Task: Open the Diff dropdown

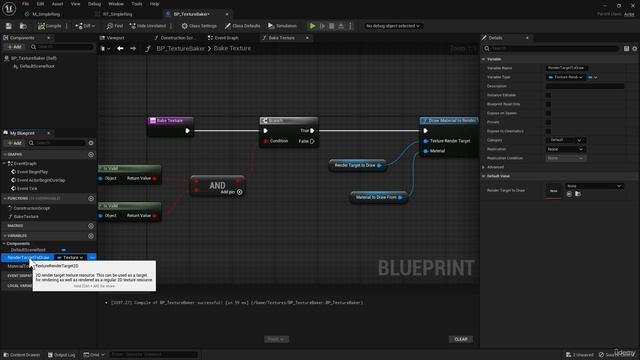Action: click(x=85, y=26)
